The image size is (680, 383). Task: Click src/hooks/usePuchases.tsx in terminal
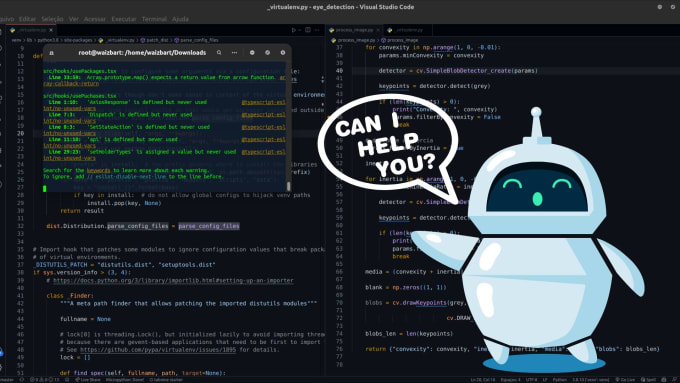coord(80,96)
